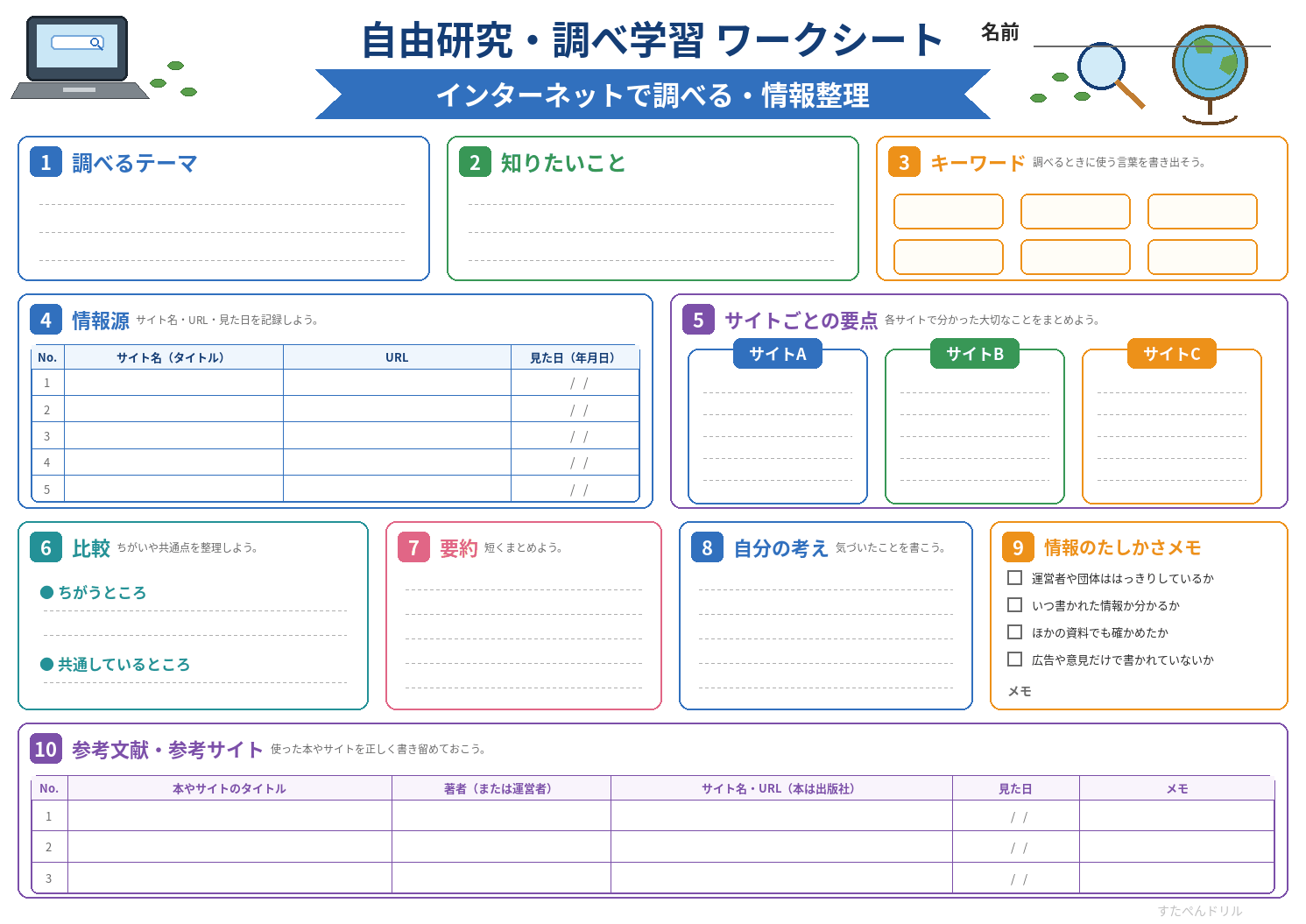1306x924 pixels.
Task: Click the teal bullet beside 共通しているところ
Action: coord(47,665)
